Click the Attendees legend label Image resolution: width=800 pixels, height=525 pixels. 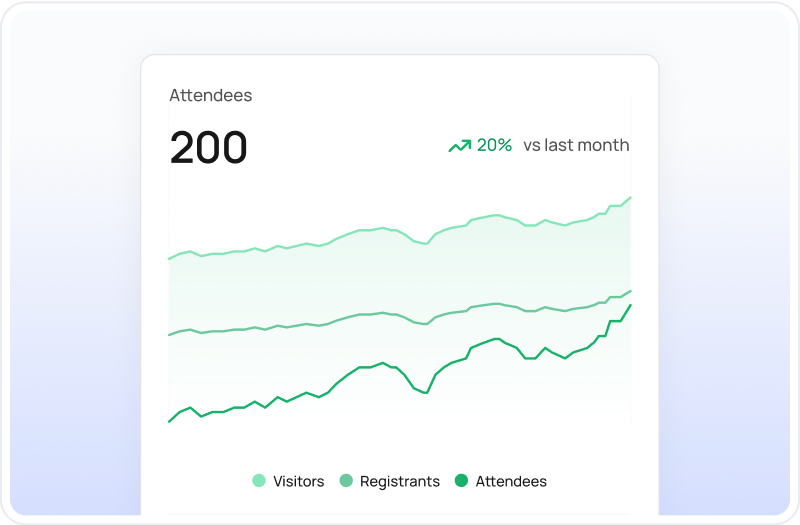pyautogui.click(x=511, y=481)
